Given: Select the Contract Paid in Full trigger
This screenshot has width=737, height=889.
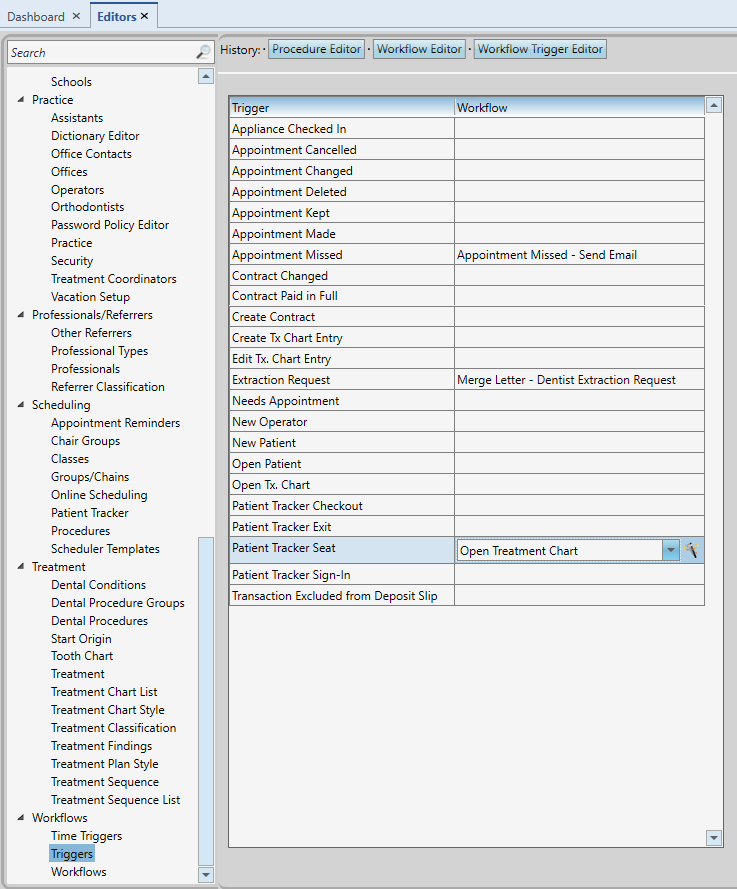Looking at the screenshot, I should pos(467,296).
